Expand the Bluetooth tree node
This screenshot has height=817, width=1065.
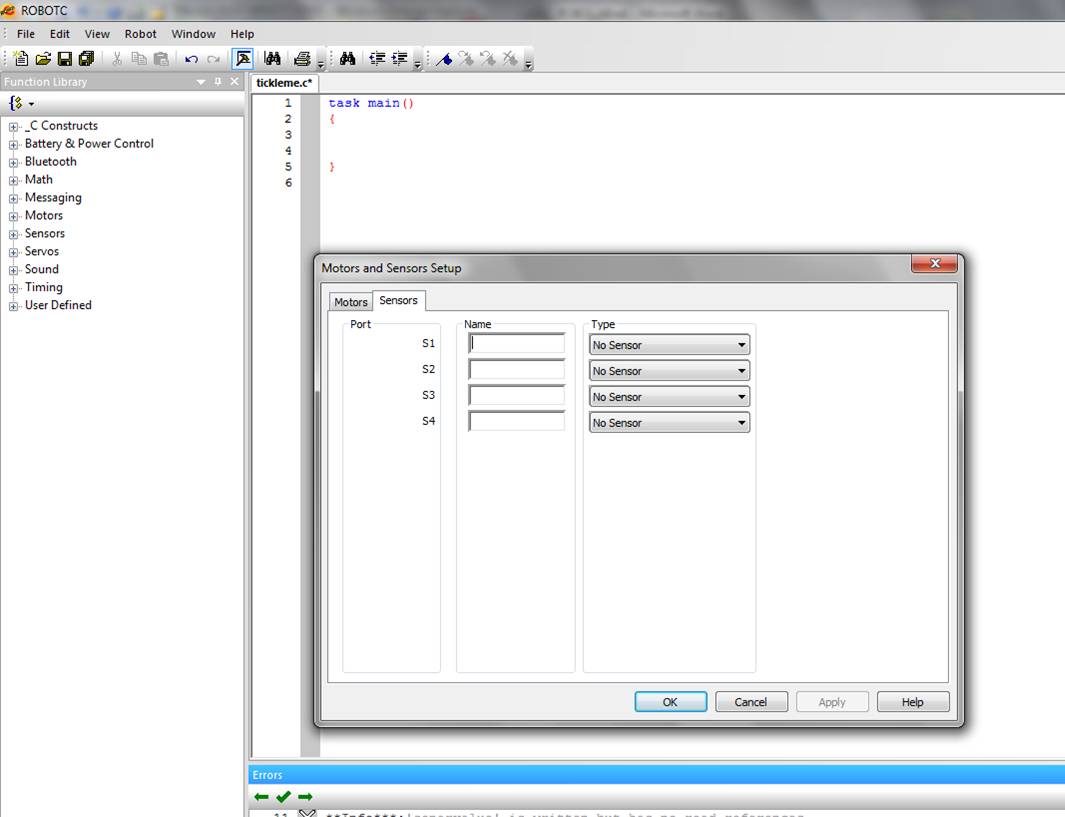[x=13, y=162]
